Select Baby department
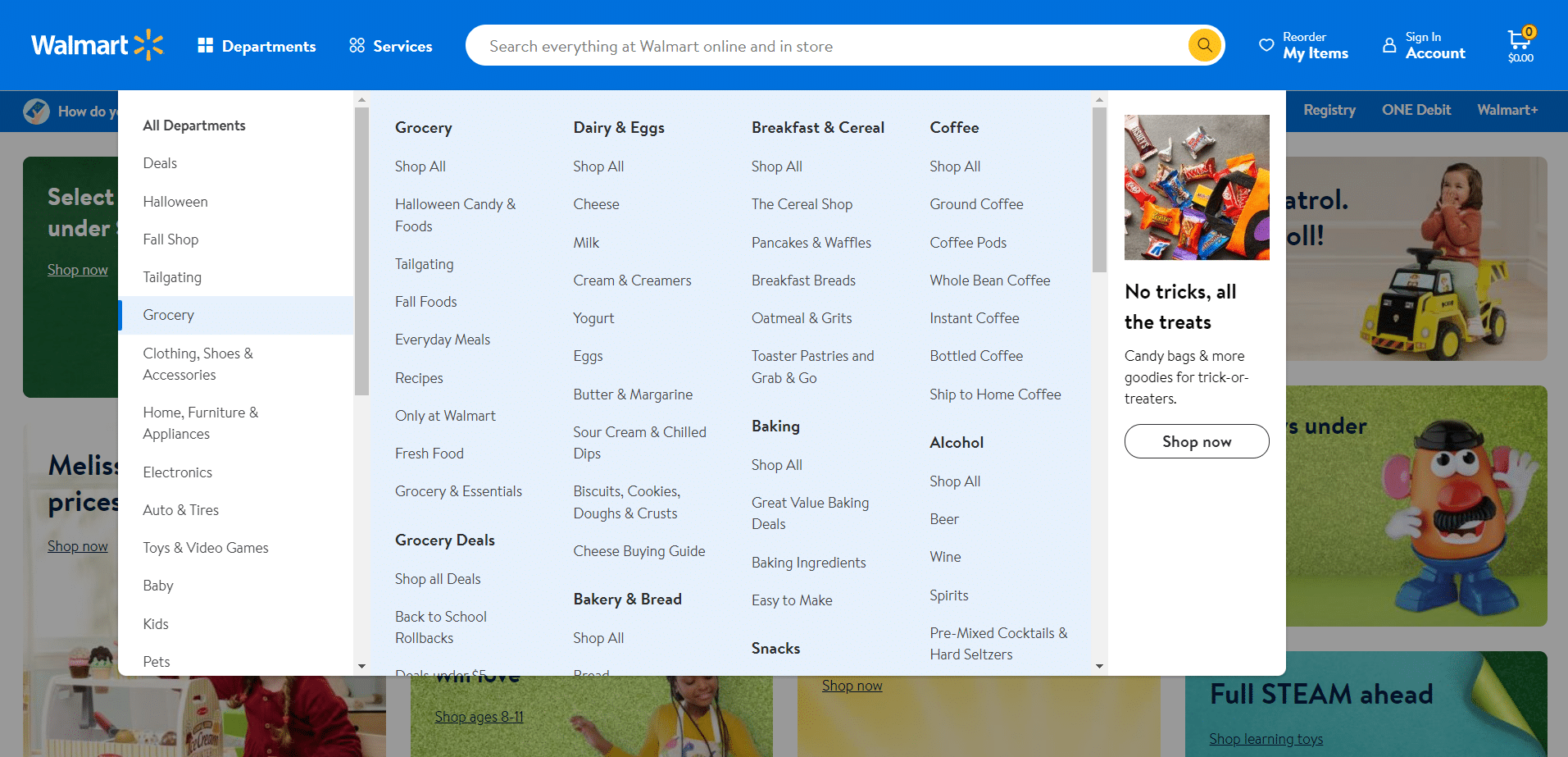Viewport: 1568px width, 757px height. click(x=158, y=586)
